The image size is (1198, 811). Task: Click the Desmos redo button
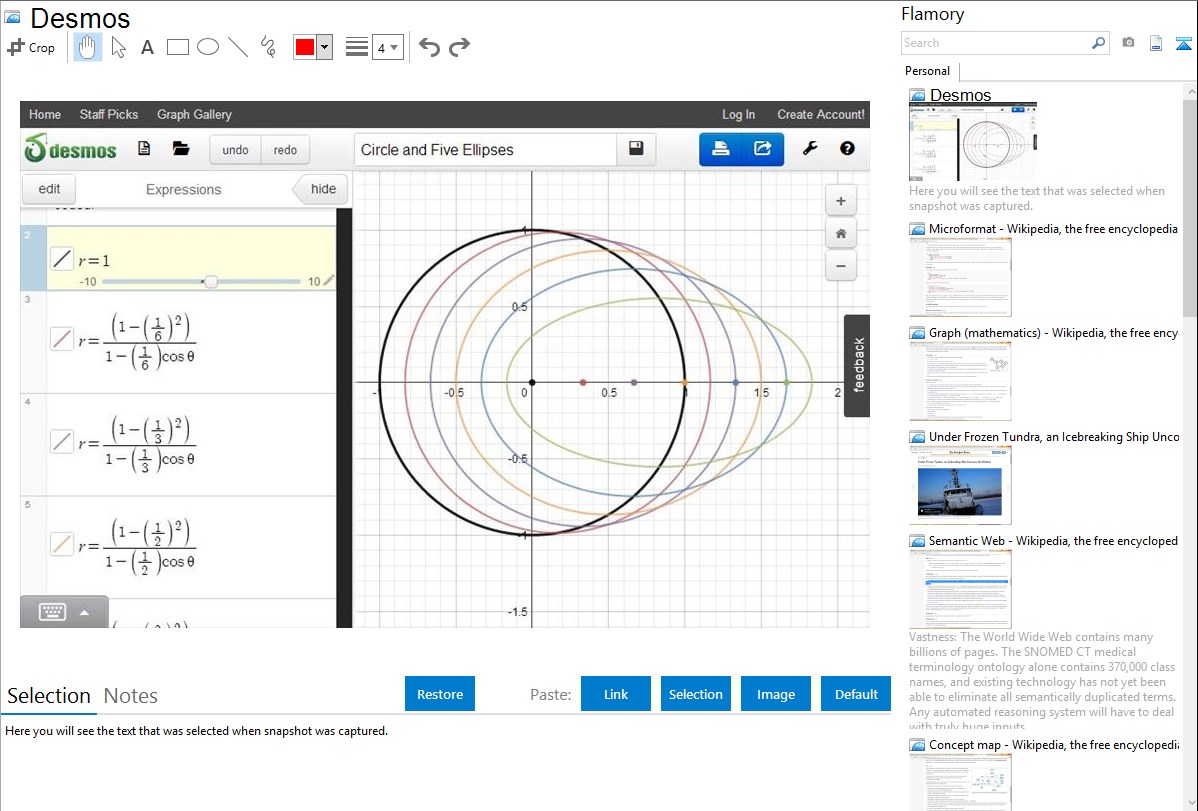[x=285, y=150]
